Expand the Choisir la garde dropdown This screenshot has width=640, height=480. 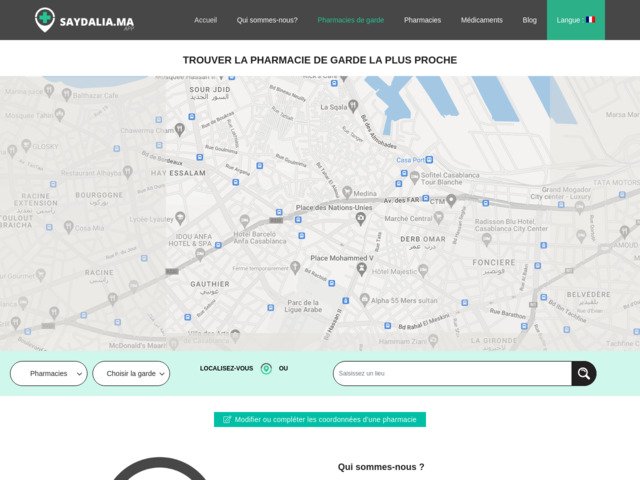point(131,374)
